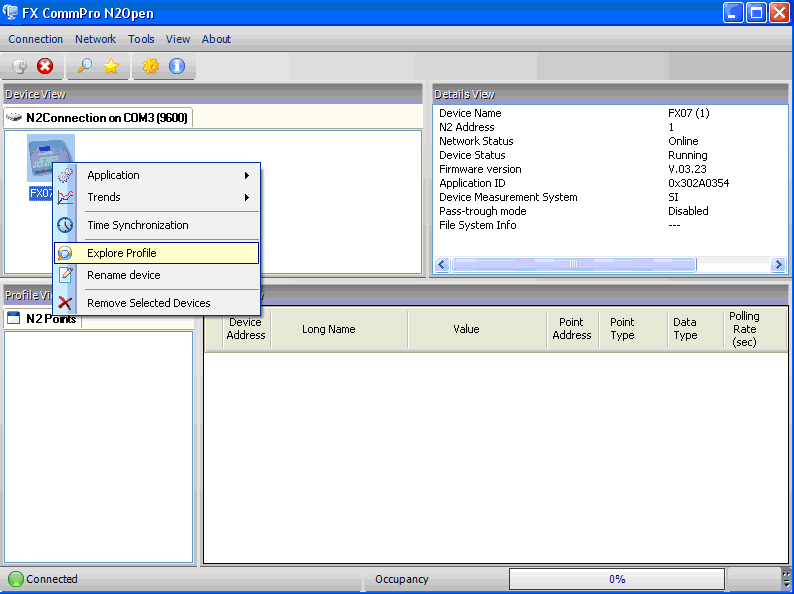Select Remove Selected Devices menu entry
This screenshot has width=794, height=594.
coord(157,303)
